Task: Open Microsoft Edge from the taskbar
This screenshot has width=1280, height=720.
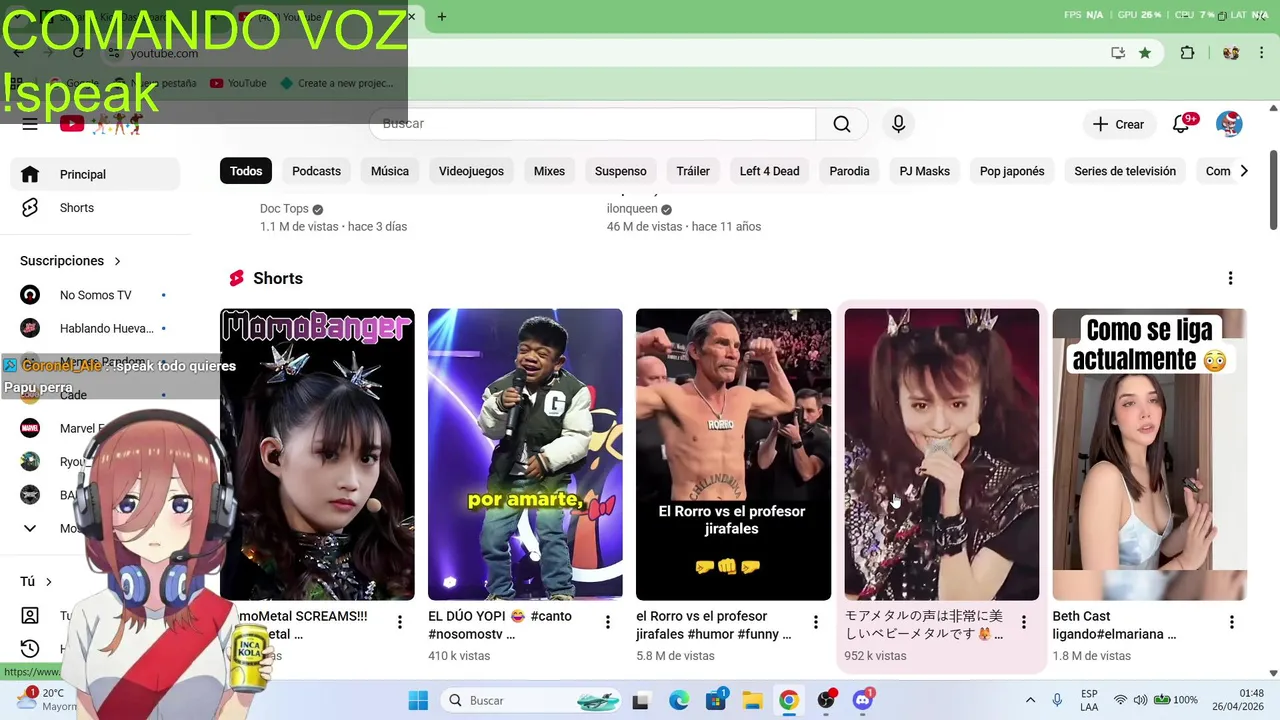Action: [678, 700]
